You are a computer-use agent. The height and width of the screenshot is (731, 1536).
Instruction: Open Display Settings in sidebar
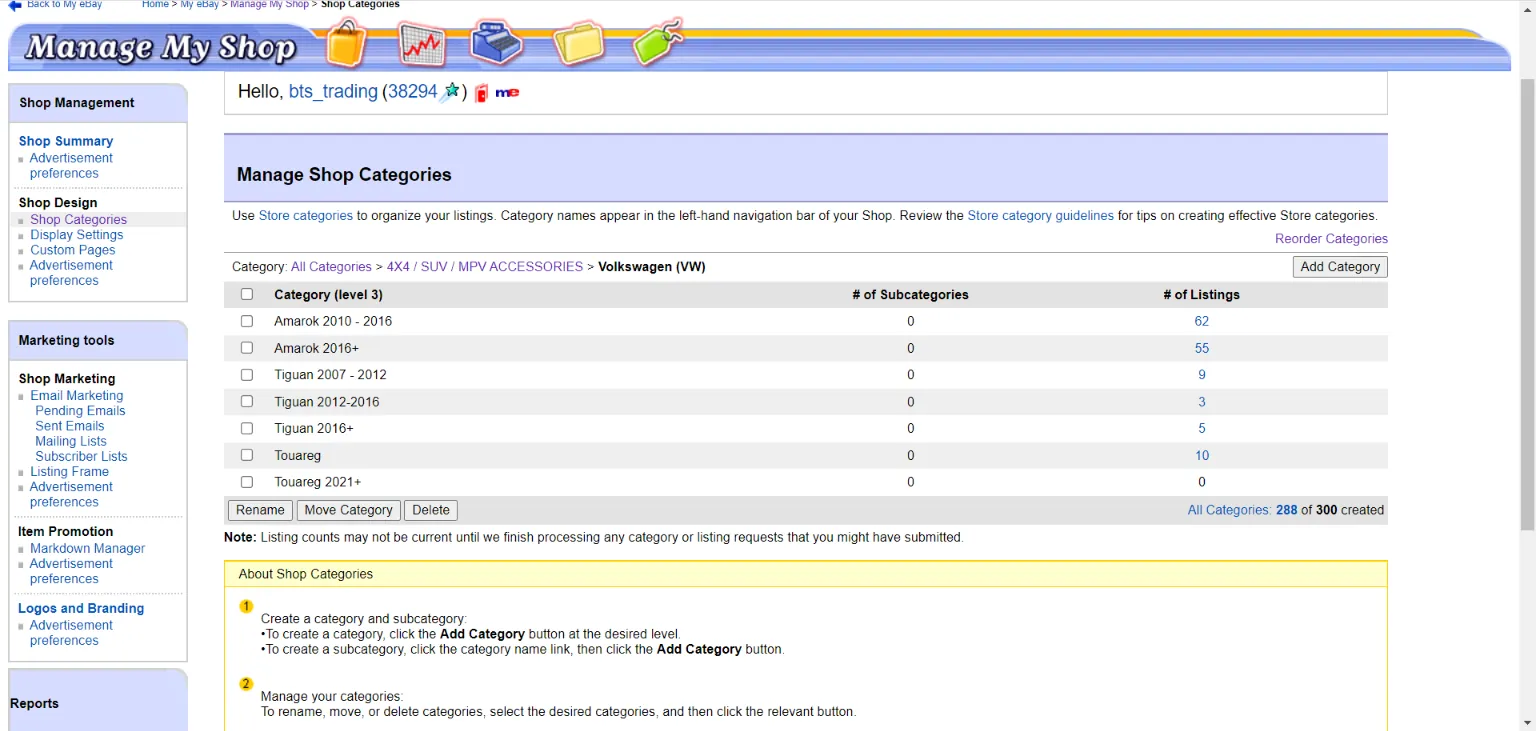click(x=76, y=235)
